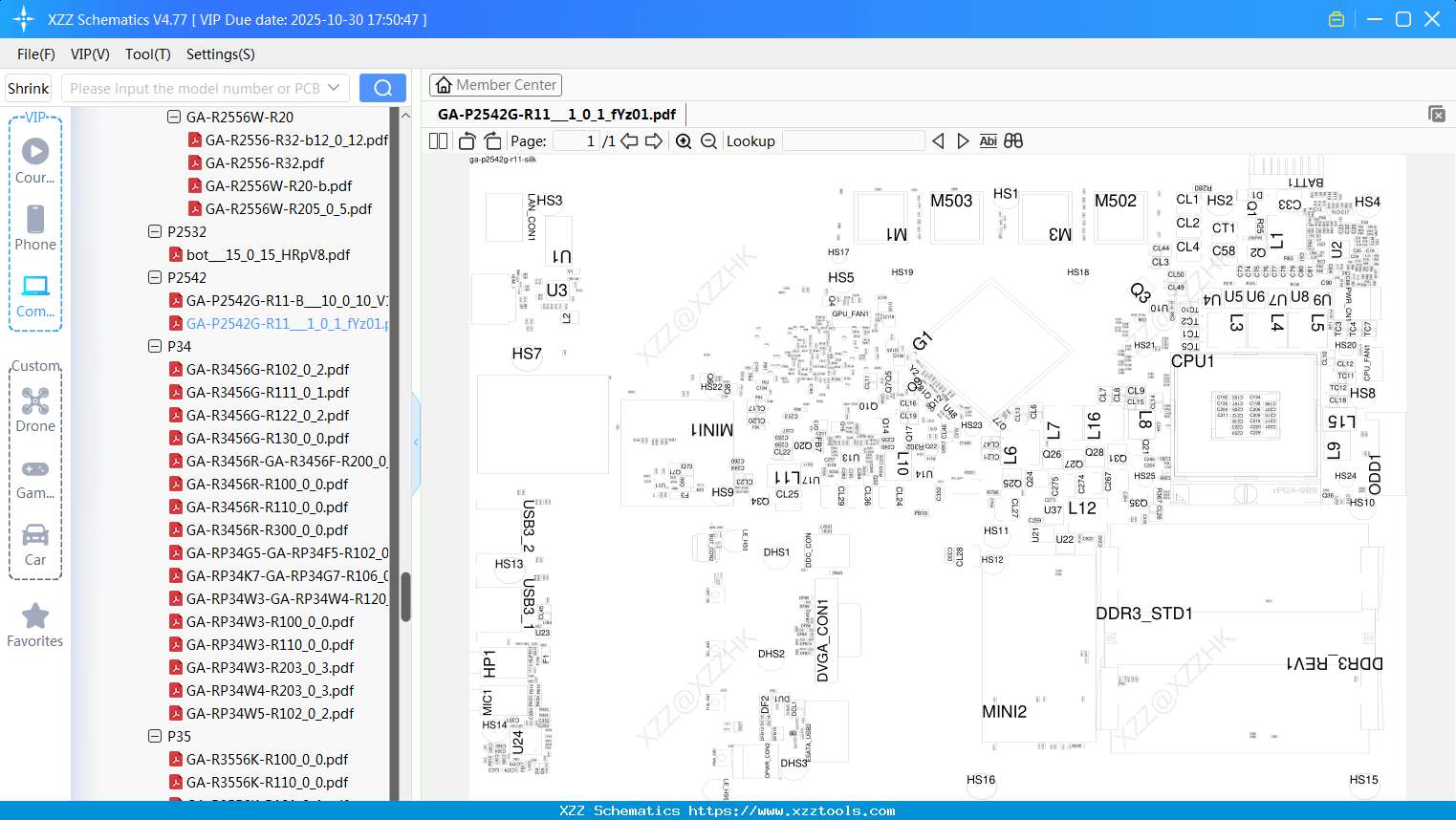Find previous Lookup match
This screenshot has height=820, width=1456.
click(x=938, y=140)
